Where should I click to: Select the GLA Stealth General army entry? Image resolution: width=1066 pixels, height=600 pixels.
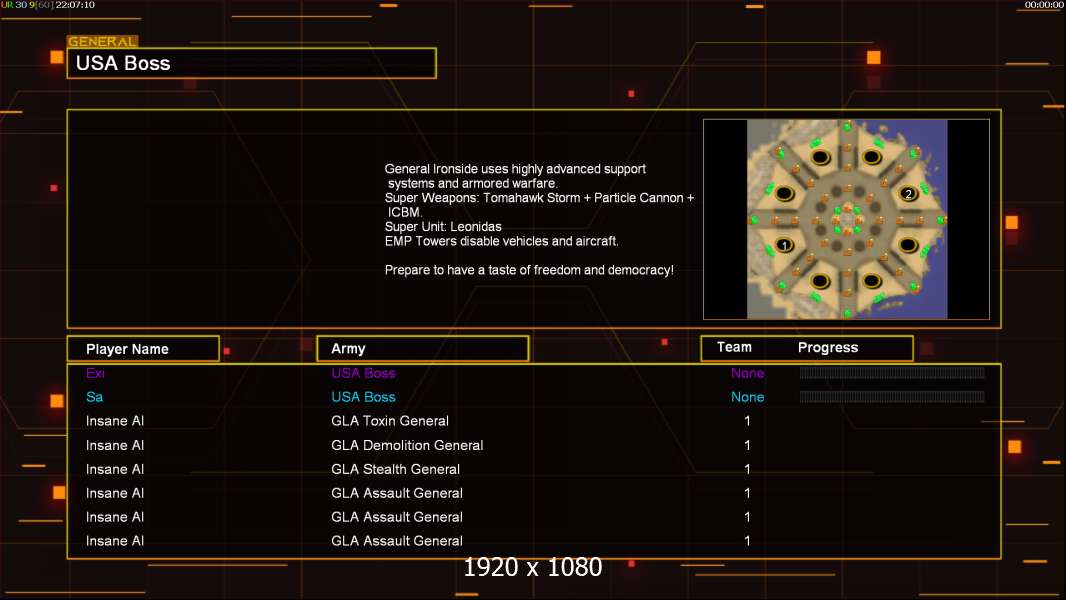coord(395,469)
